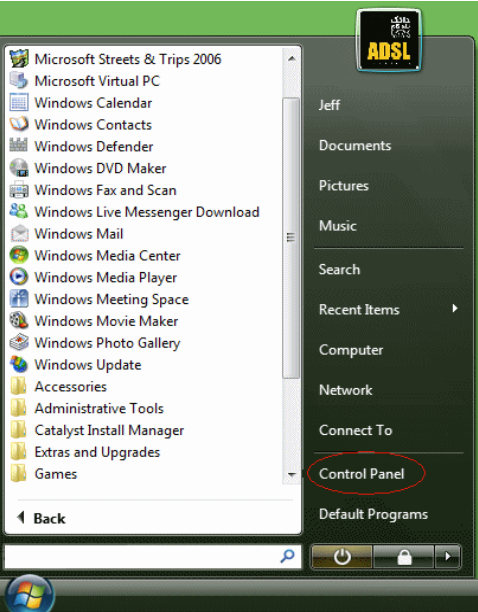Expand the Recent Items submenu arrow

[455, 309]
